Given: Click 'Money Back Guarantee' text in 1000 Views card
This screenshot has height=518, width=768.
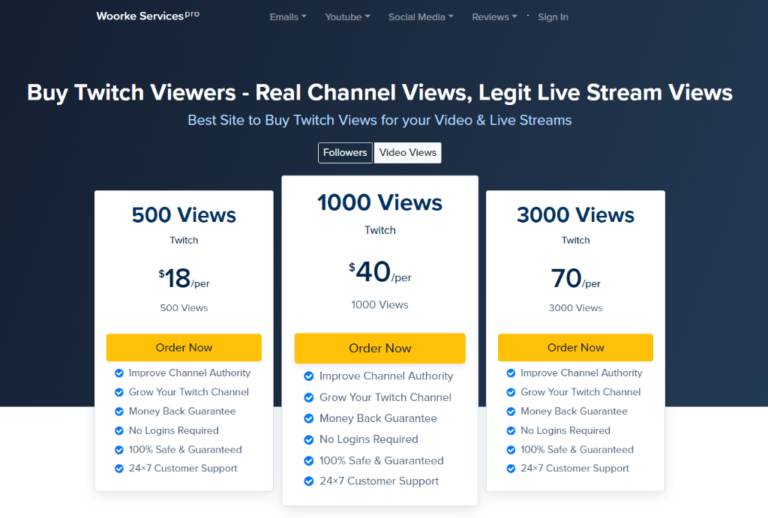Looking at the screenshot, I should 378,419.
